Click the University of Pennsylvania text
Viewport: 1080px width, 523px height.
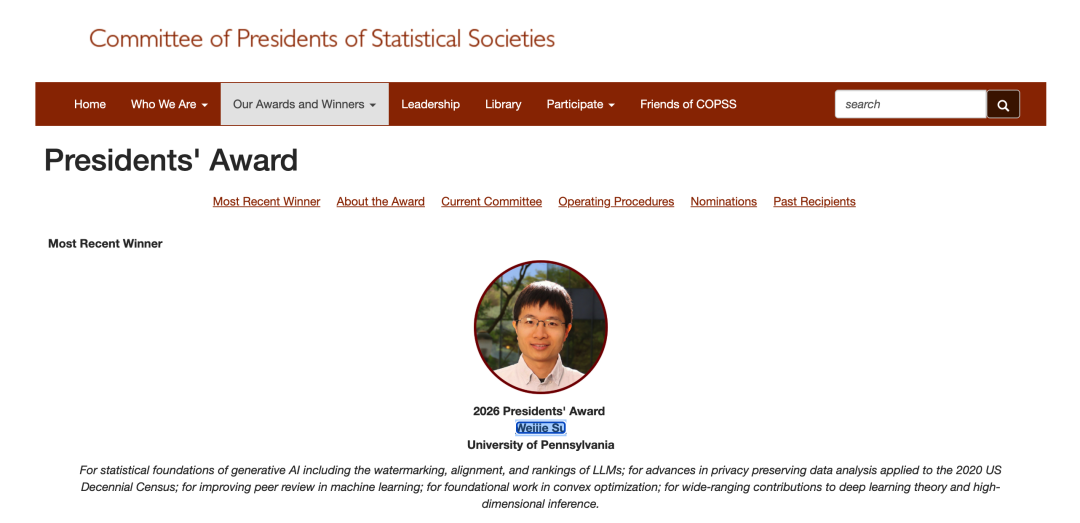pyautogui.click(x=541, y=445)
